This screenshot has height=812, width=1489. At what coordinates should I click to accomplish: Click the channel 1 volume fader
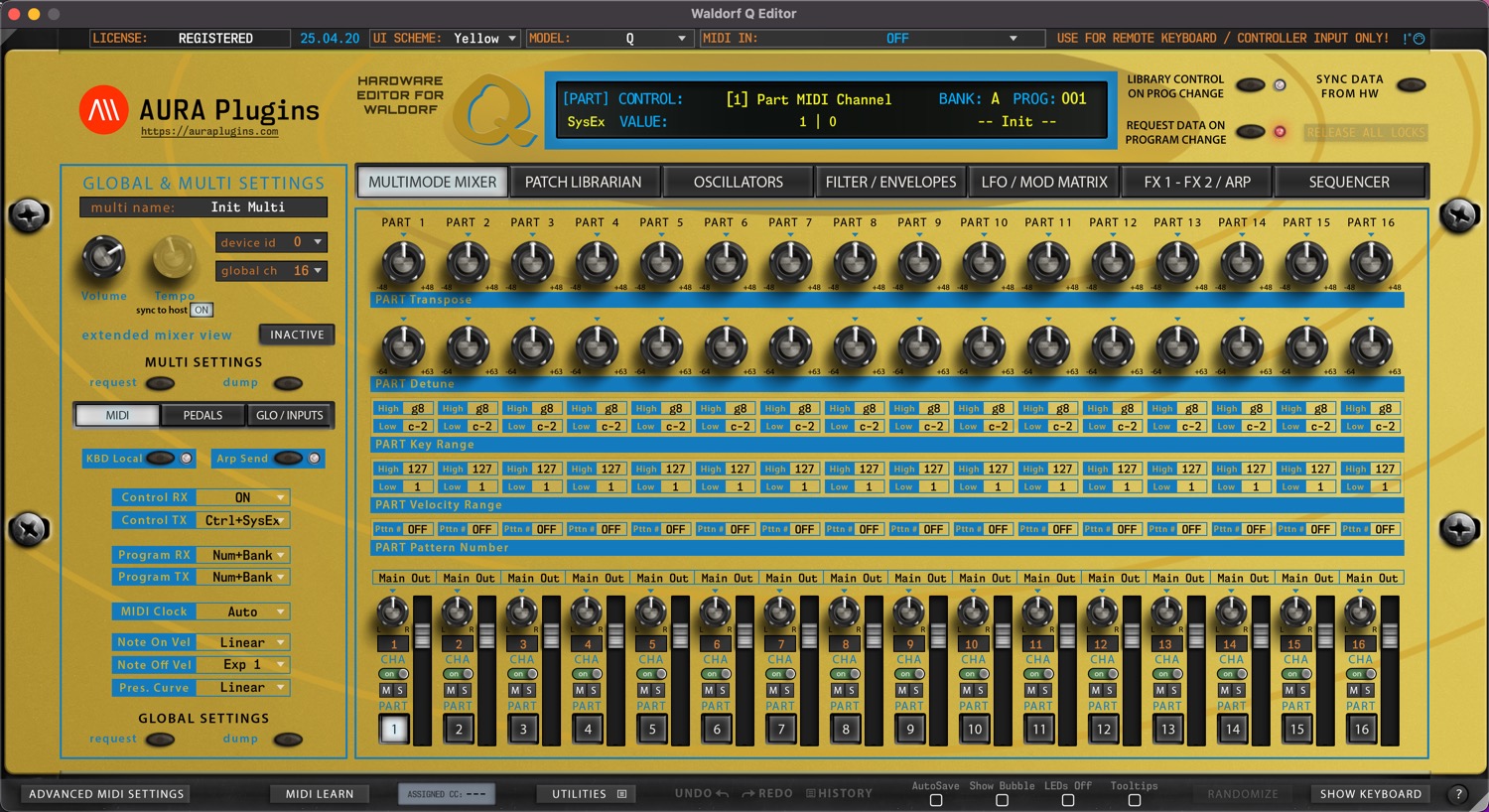pyautogui.click(x=423, y=636)
